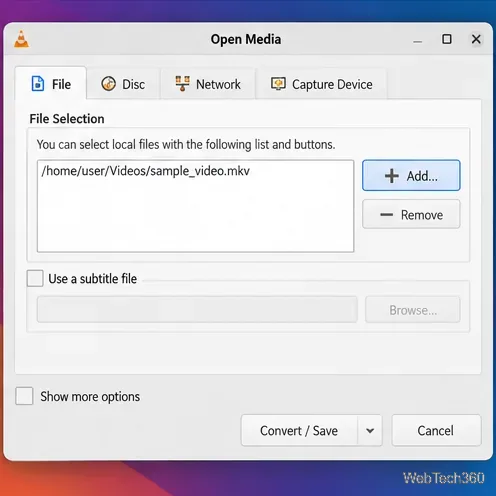Switch to the Network tab

(208, 84)
